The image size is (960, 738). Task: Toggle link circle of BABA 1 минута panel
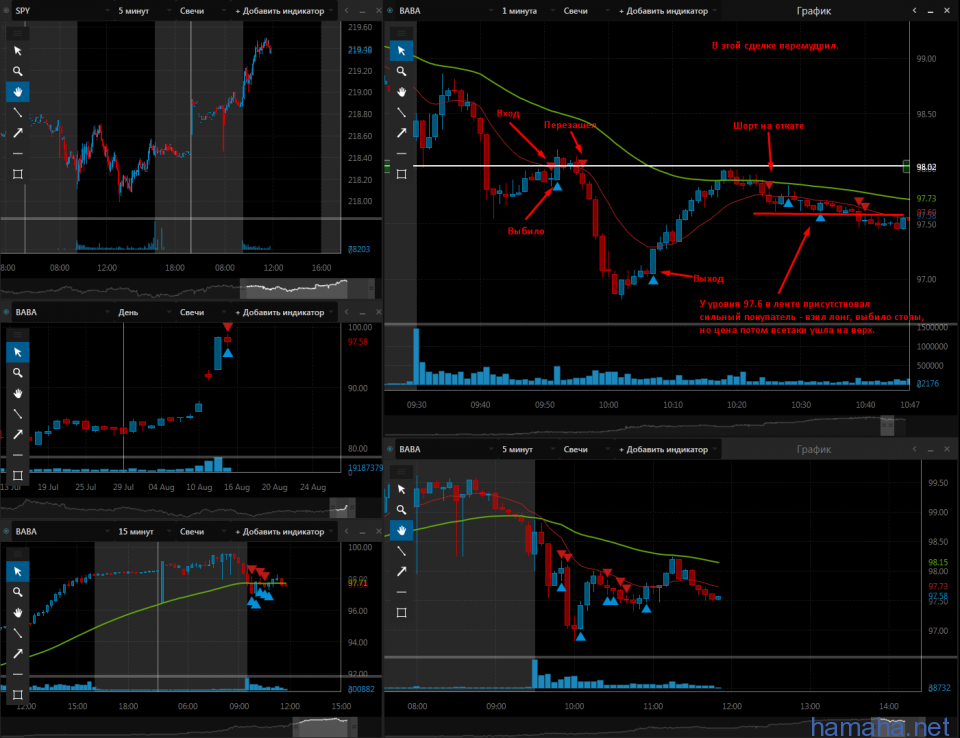pyautogui.click(x=390, y=11)
